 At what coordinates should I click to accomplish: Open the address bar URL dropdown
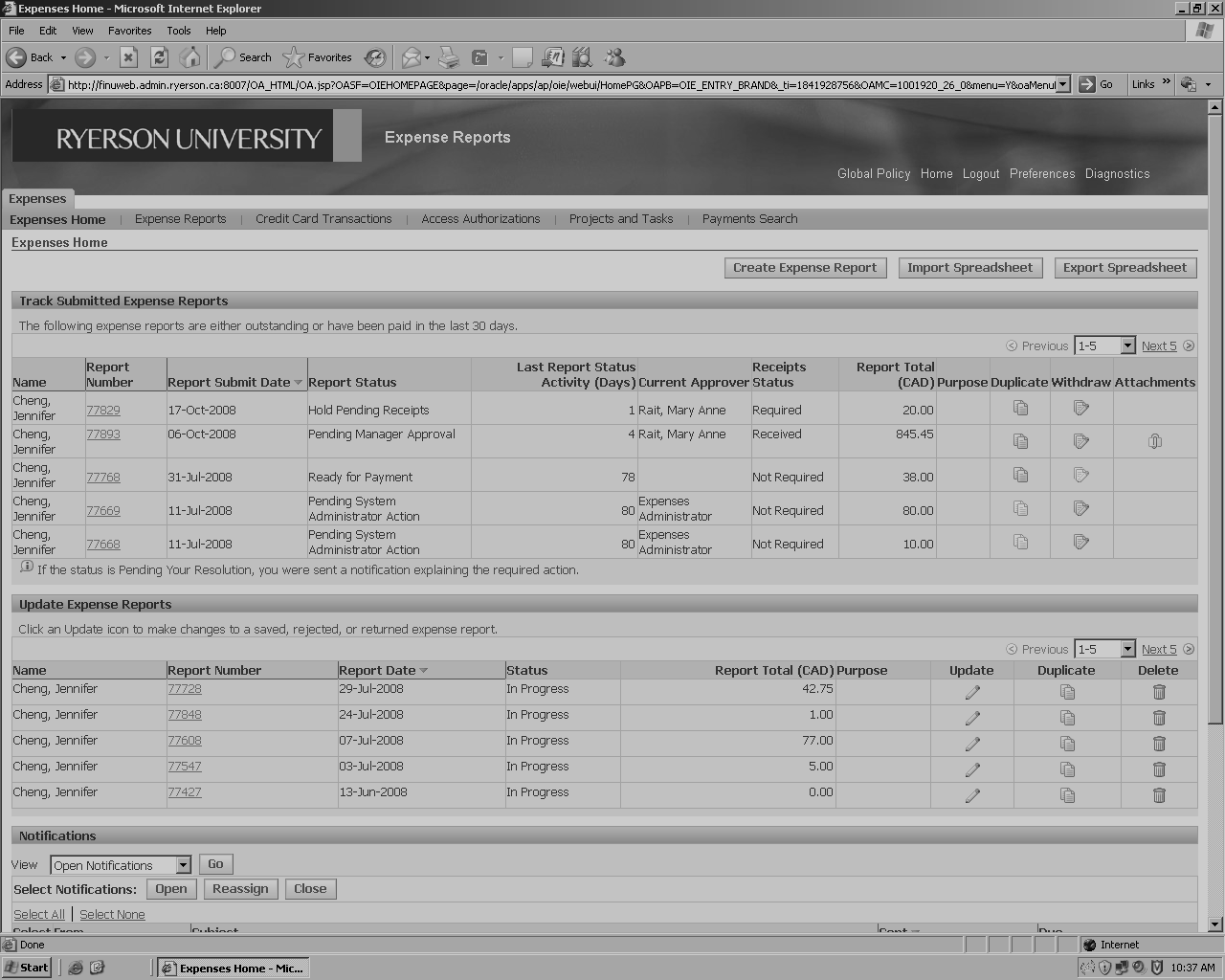[x=1062, y=84]
